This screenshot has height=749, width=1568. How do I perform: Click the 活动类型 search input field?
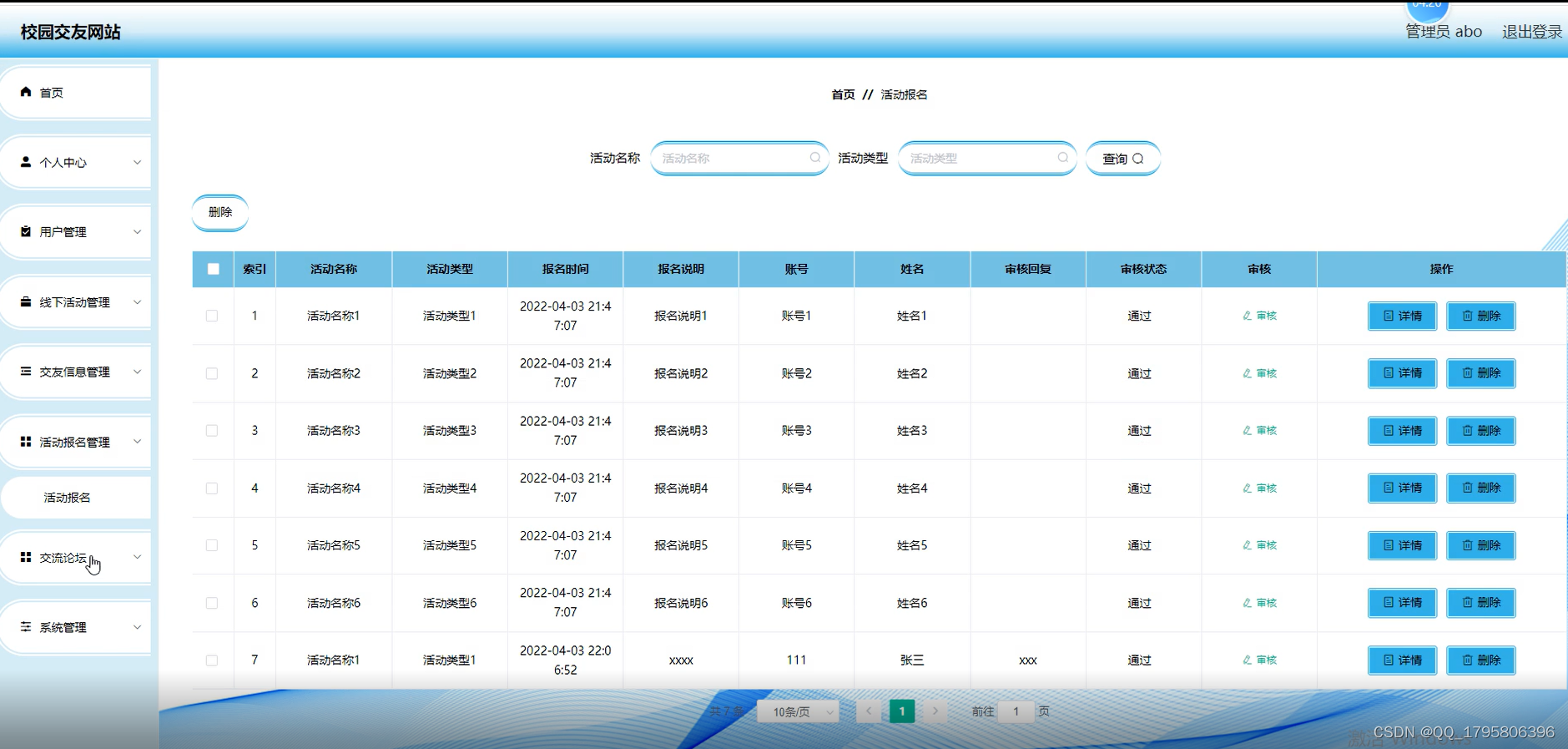(x=987, y=158)
